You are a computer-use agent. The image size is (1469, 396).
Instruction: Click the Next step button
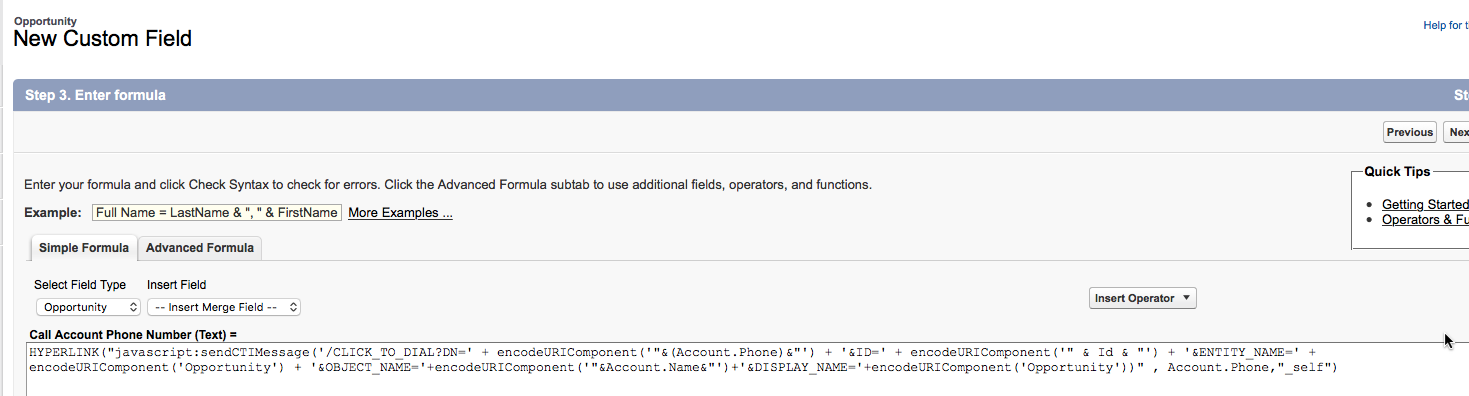1456,132
